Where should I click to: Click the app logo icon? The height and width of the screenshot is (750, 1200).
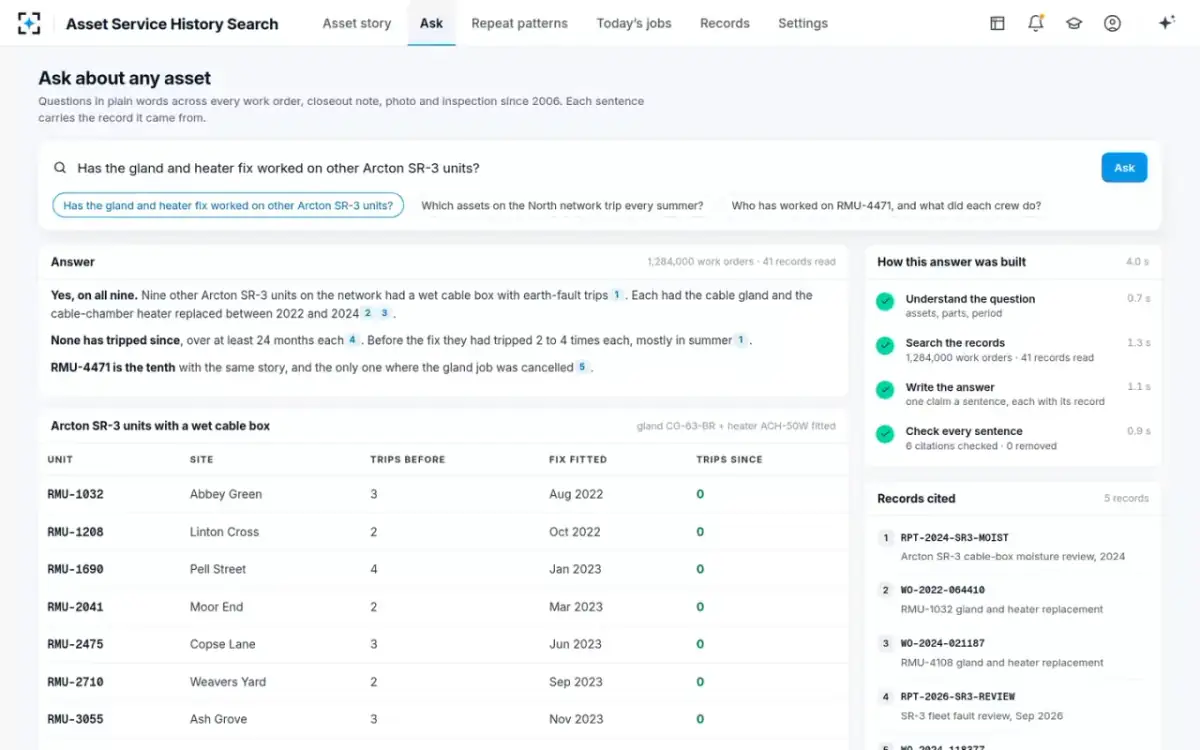29,23
